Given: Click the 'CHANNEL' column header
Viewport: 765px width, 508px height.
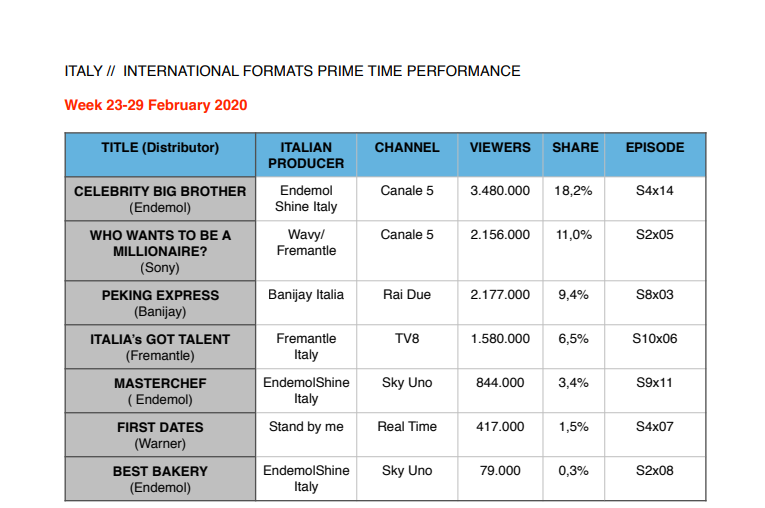Looking at the screenshot, I should point(407,155).
